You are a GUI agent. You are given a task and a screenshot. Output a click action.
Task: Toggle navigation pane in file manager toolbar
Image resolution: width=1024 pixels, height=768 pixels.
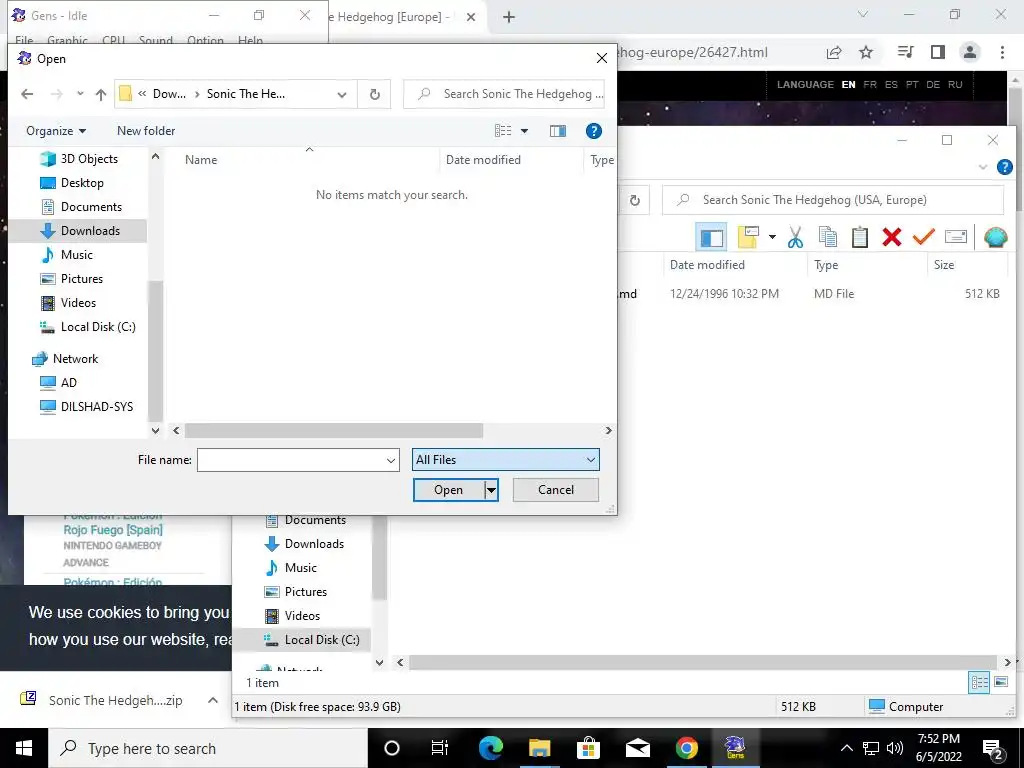[x=712, y=237]
